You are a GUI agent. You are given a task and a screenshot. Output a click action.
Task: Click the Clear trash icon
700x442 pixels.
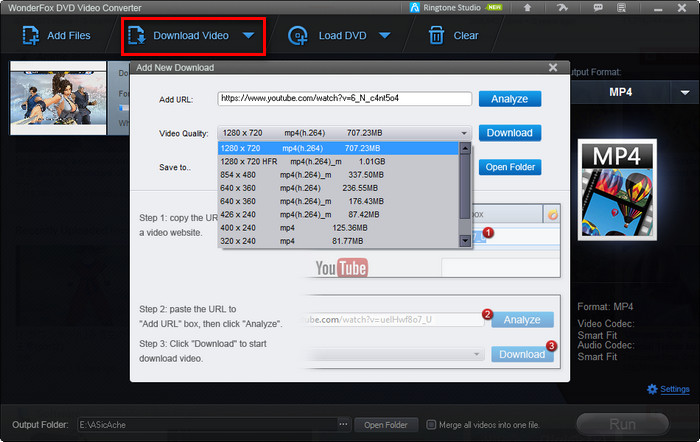pos(436,36)
